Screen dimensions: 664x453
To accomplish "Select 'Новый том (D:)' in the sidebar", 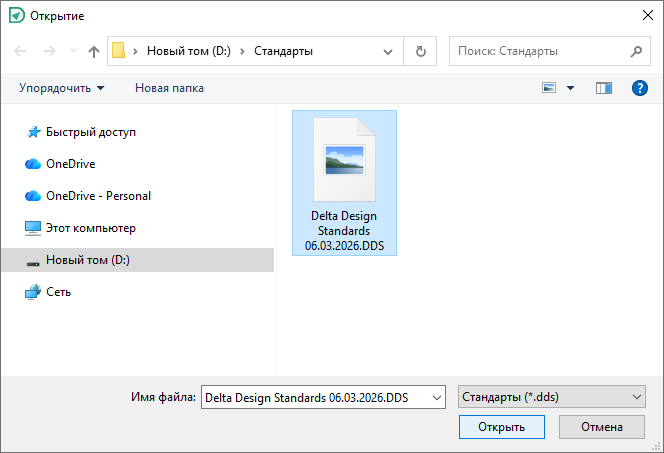I will point(137,260).
